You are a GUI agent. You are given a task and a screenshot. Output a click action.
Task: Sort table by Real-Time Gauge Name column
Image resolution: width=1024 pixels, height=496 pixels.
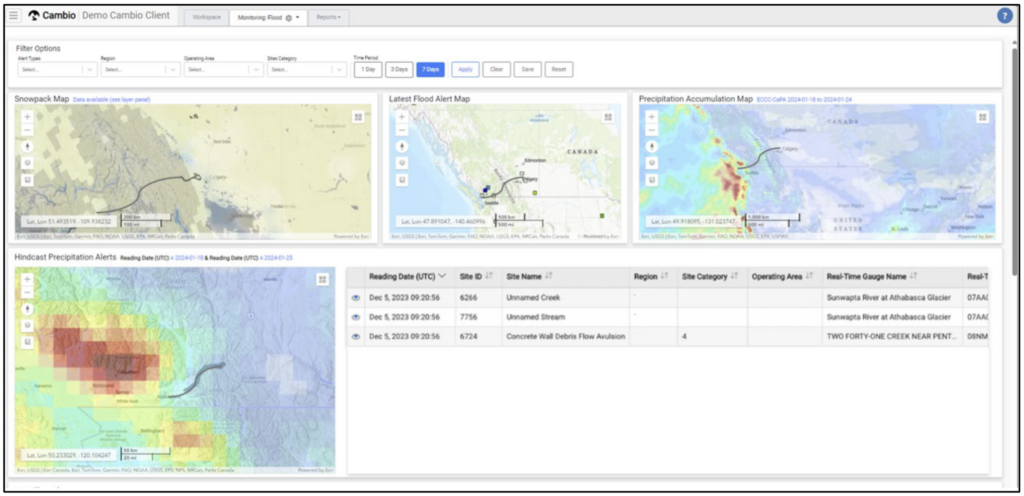913,277
